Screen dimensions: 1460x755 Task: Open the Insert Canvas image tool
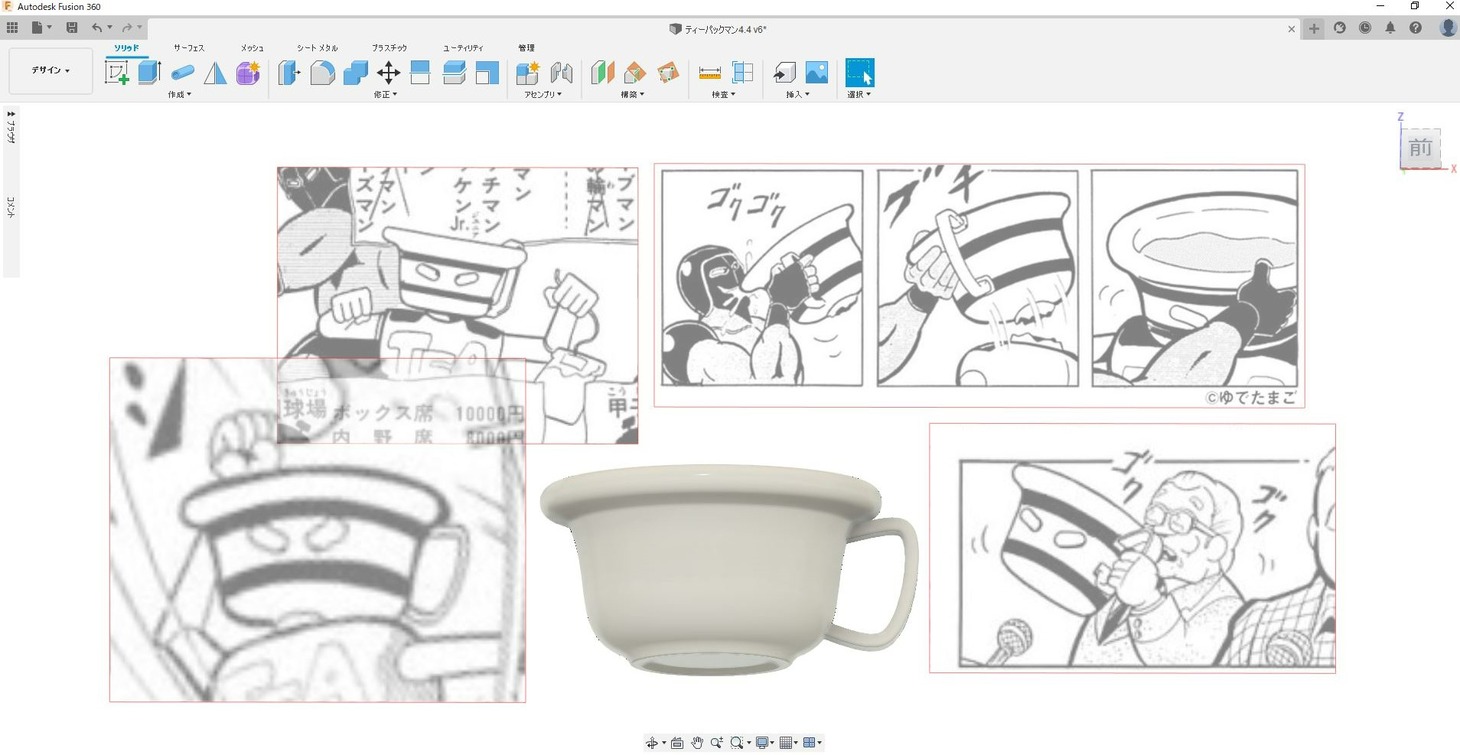pyautogui.click(x=816, y=73)
